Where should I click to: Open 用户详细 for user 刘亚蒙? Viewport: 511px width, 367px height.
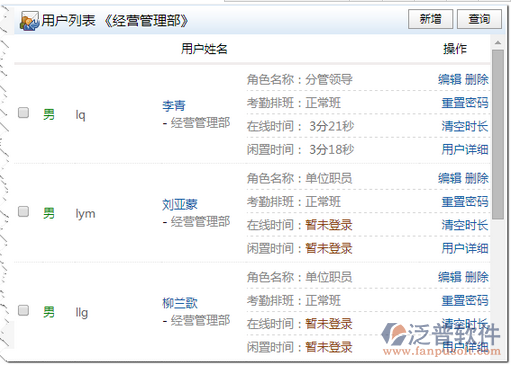point(465,248)
